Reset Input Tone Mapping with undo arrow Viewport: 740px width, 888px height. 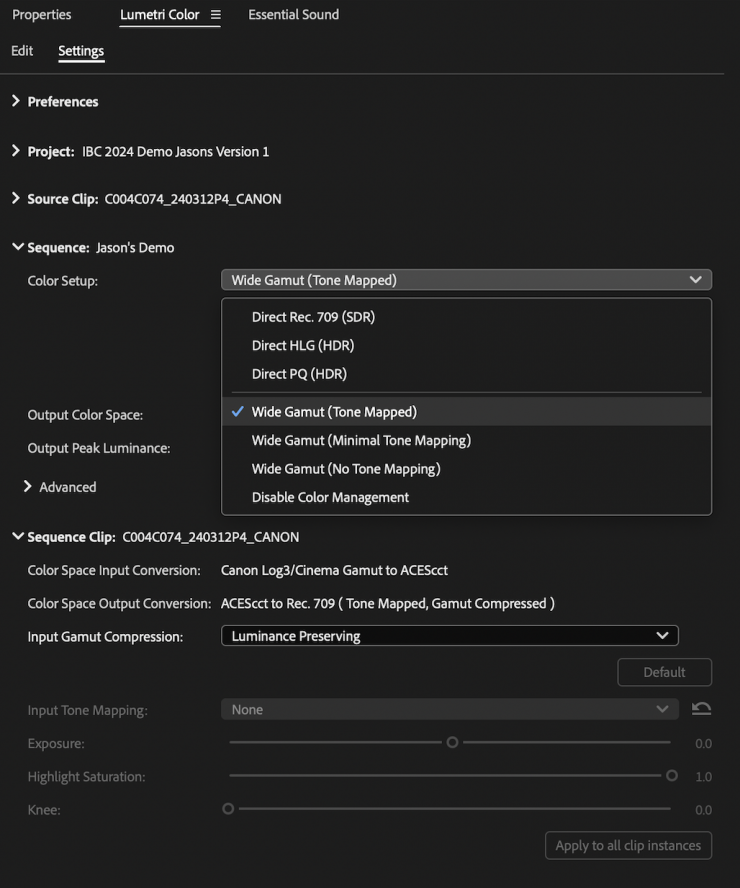(701, 709)
